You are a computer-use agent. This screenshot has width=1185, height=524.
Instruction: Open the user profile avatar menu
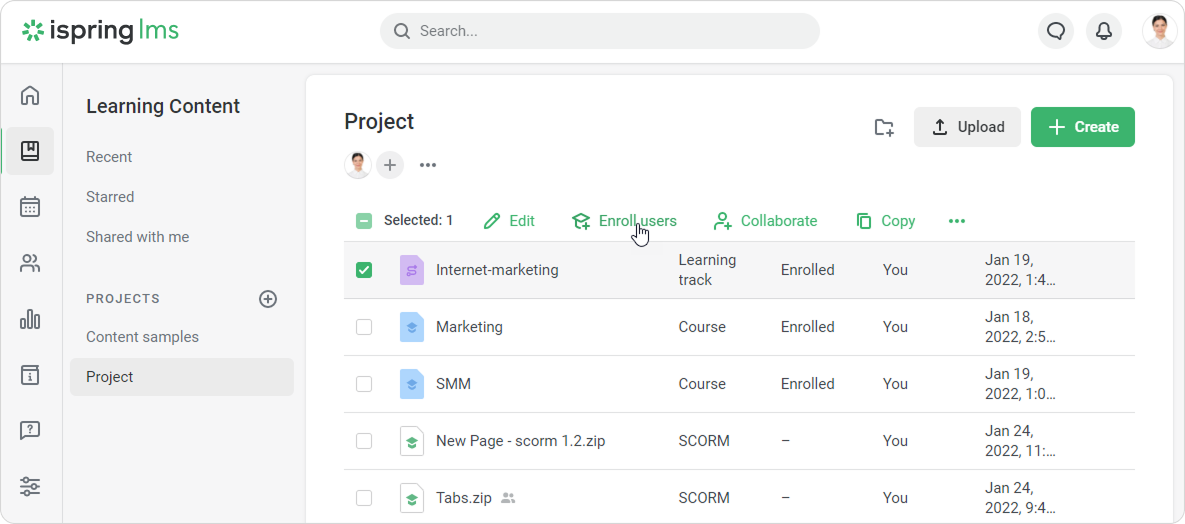coord(1159,31)
